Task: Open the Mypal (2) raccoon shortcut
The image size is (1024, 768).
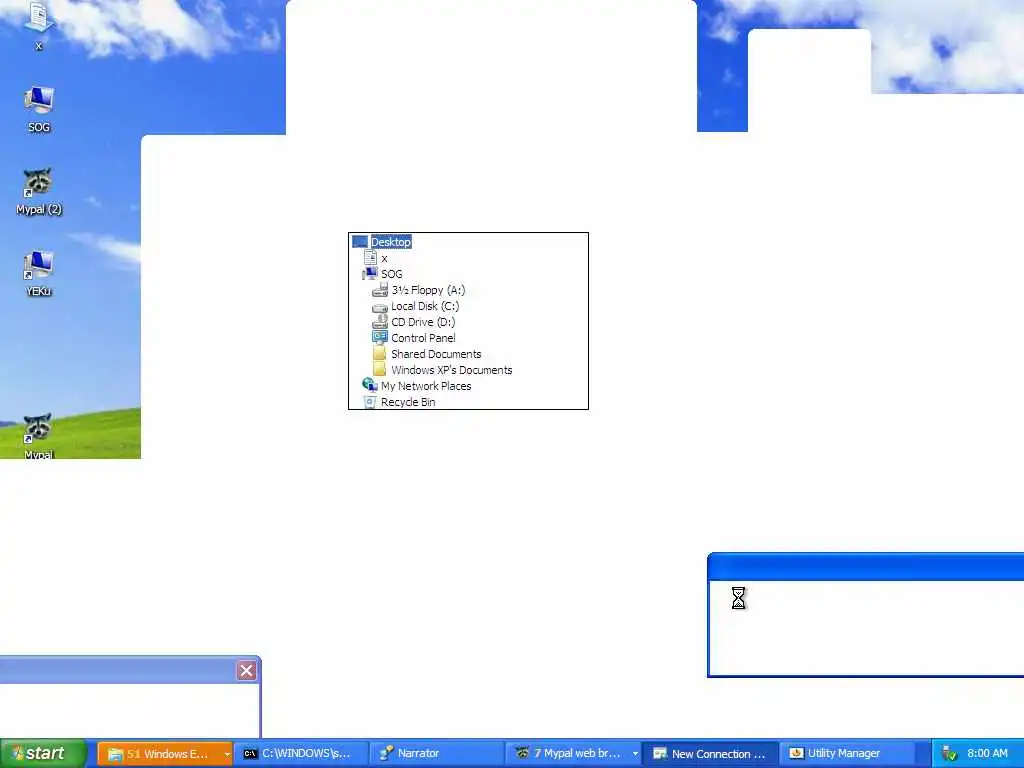Action: (x=39, y=191)
